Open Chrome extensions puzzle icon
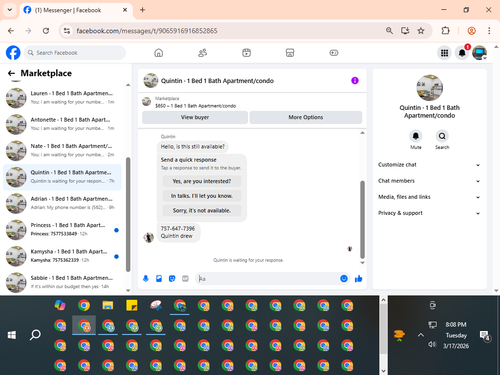Screen dimensions: 500x375 tap(445, 31)
